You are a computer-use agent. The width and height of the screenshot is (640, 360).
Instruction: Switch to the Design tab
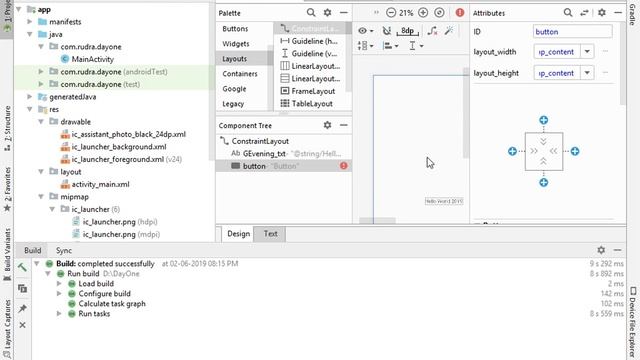[238, 233]
